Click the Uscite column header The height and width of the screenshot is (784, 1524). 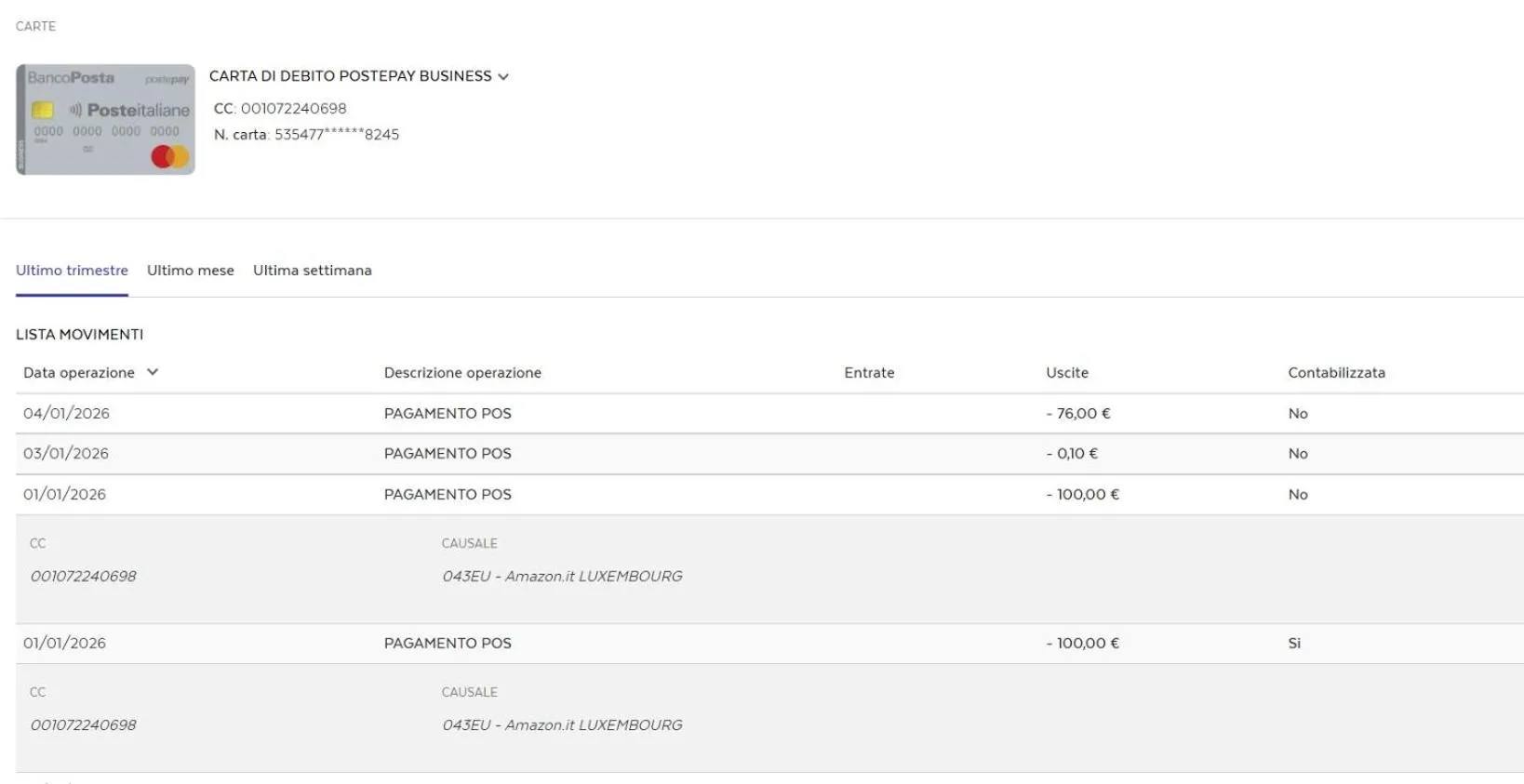[1066, 373]
